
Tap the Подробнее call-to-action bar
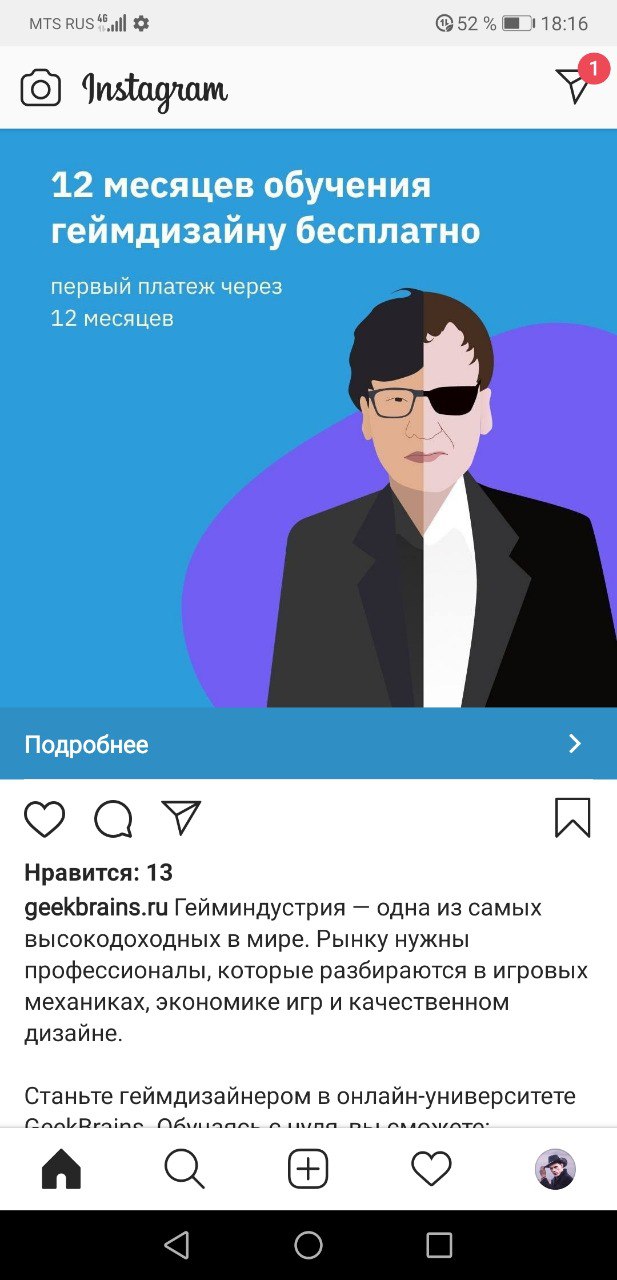point(308,744)
